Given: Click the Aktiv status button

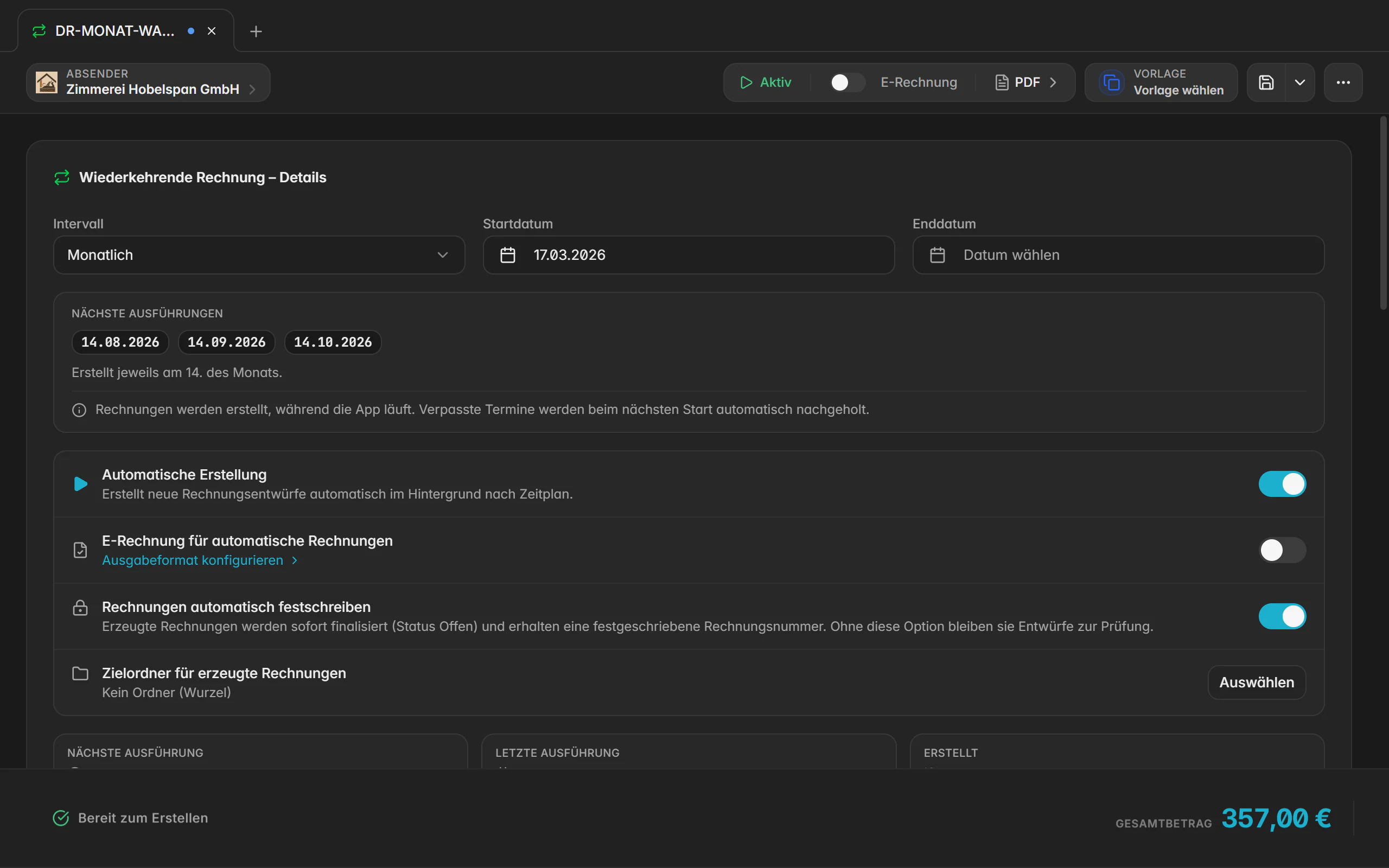Looking at the screenshot, I should tap(766, 82).
